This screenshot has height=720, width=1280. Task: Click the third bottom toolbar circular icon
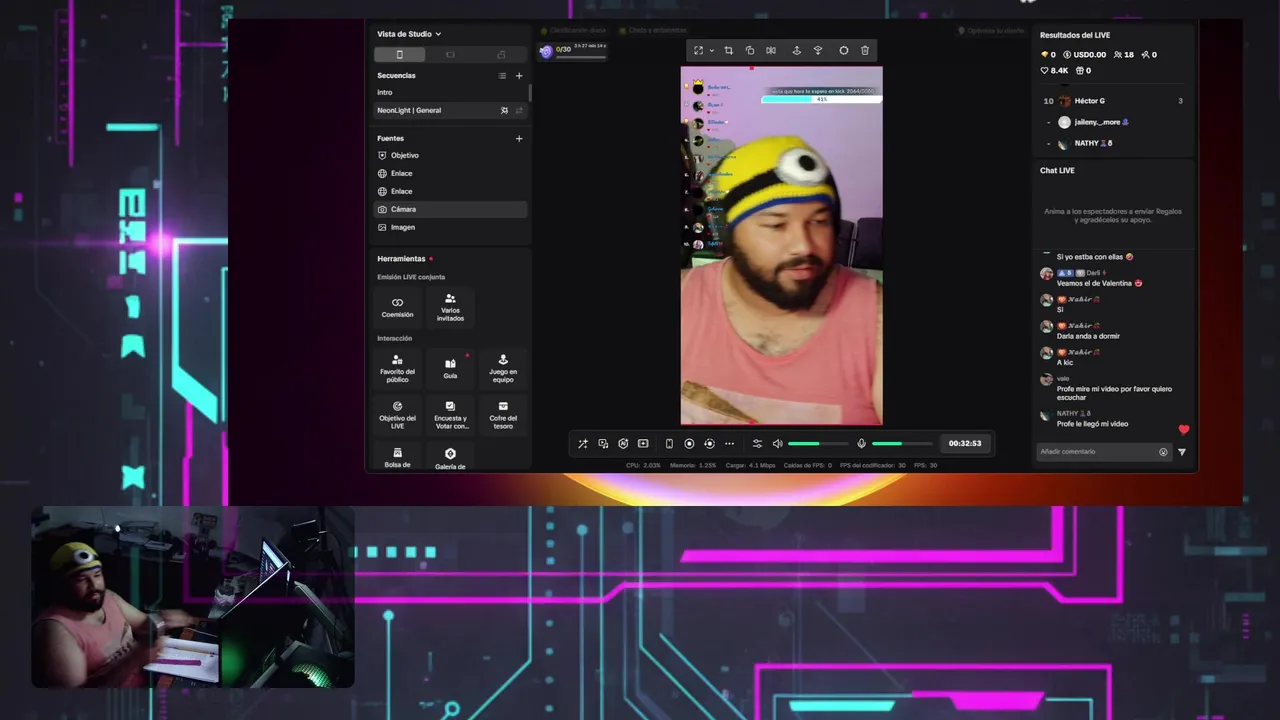(x=623, y=443)
